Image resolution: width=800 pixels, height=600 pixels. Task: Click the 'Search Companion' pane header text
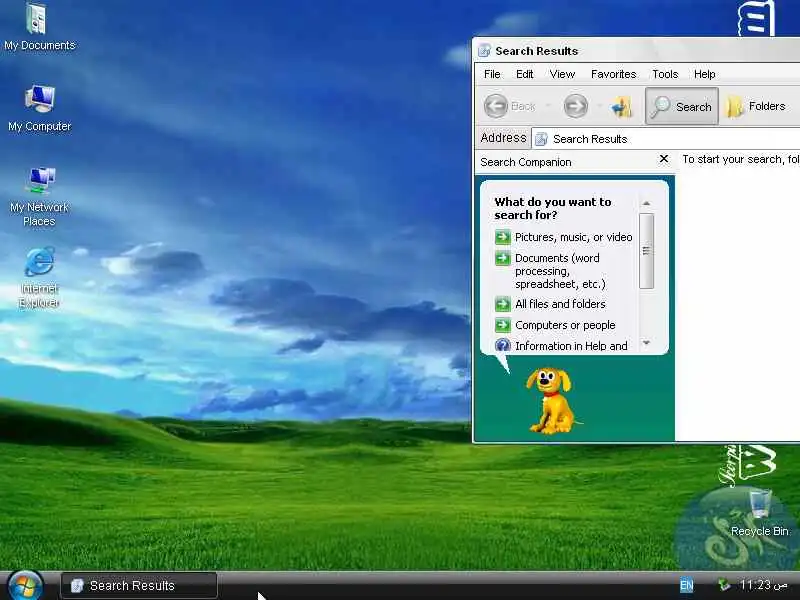click(526, 162)
